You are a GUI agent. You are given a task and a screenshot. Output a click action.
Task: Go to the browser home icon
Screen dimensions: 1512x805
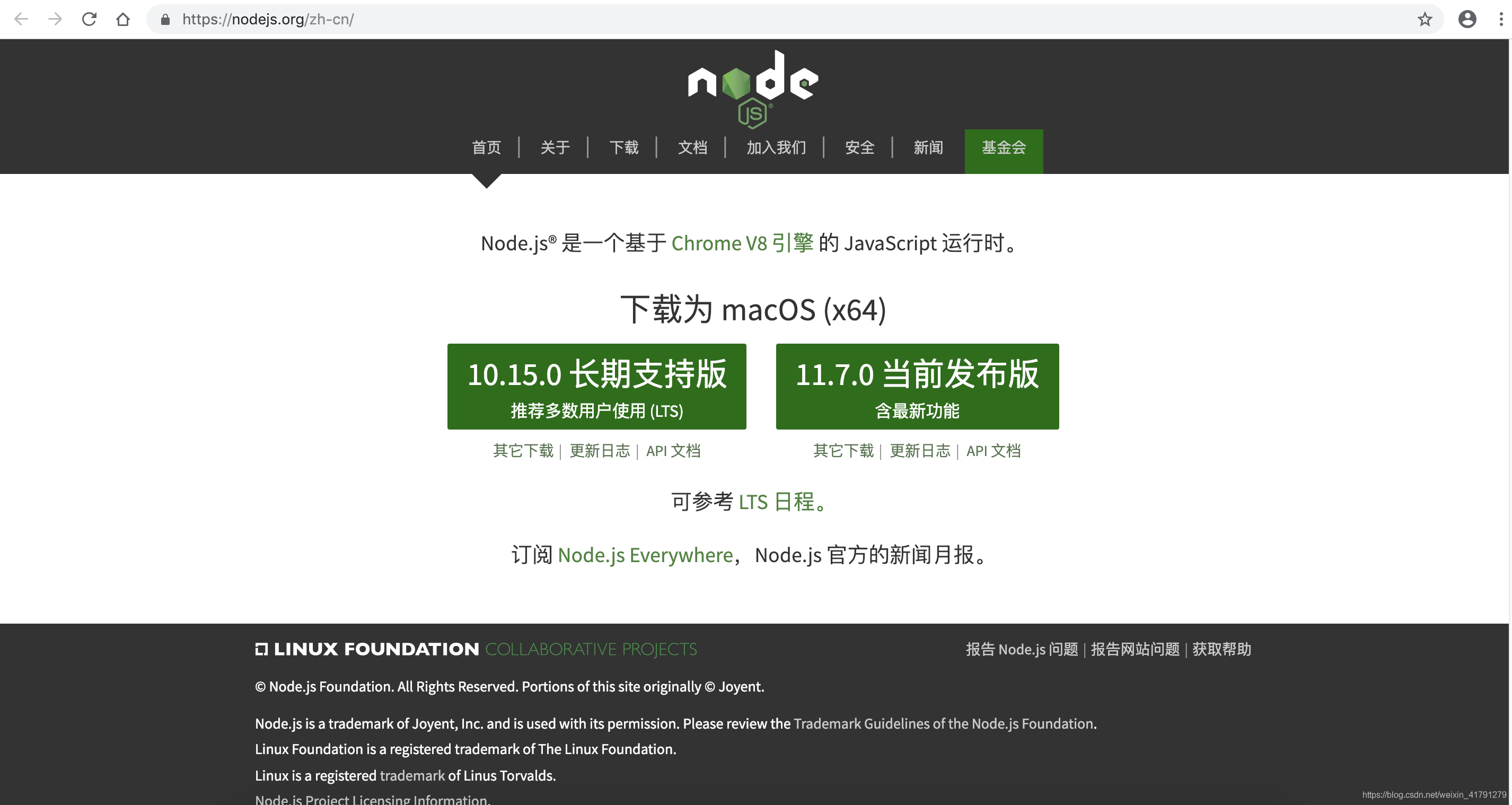122,20
